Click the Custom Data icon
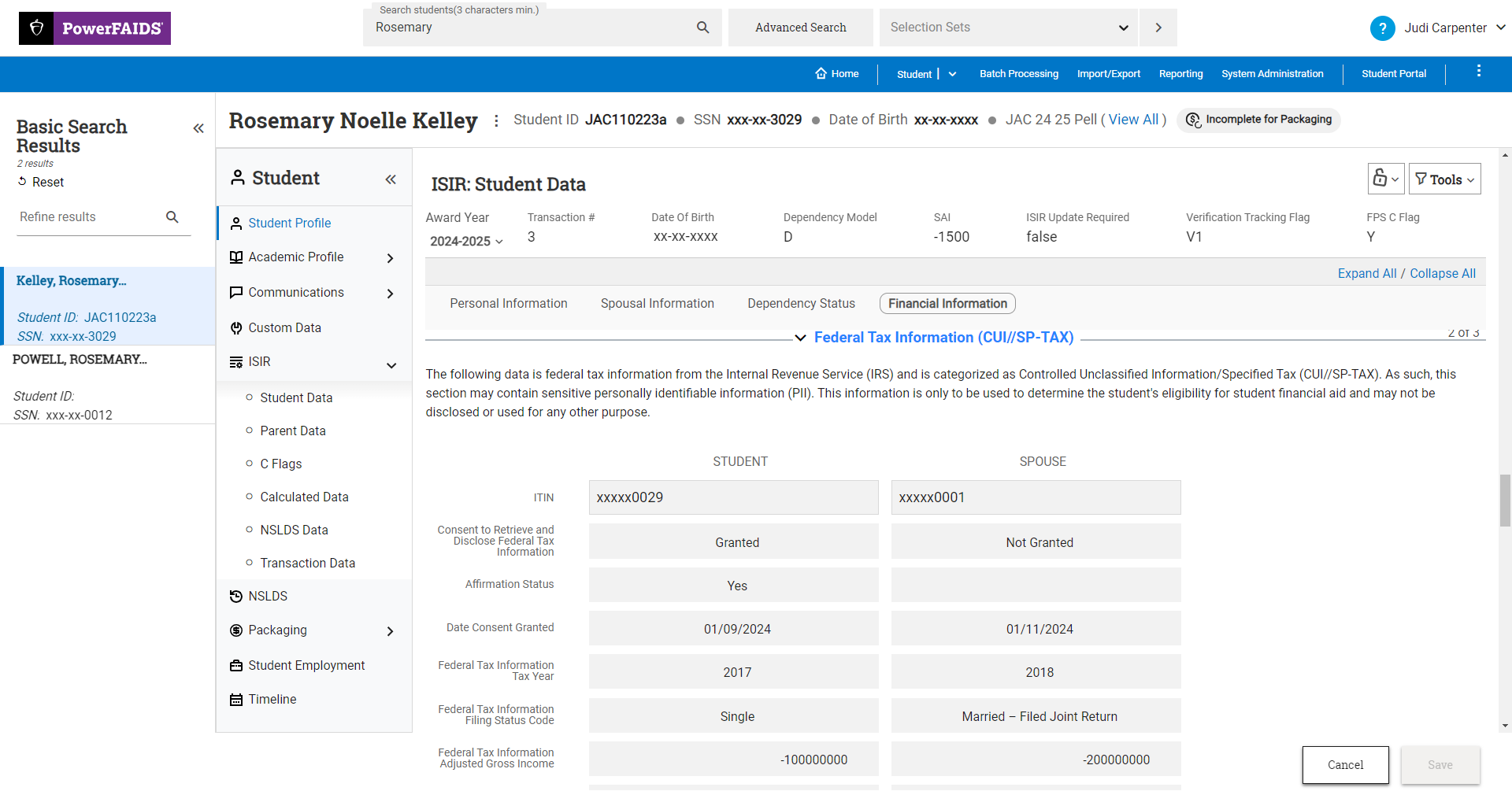Image resolution: width=1512 pixels, height=791 pixels. pos(235,328)
